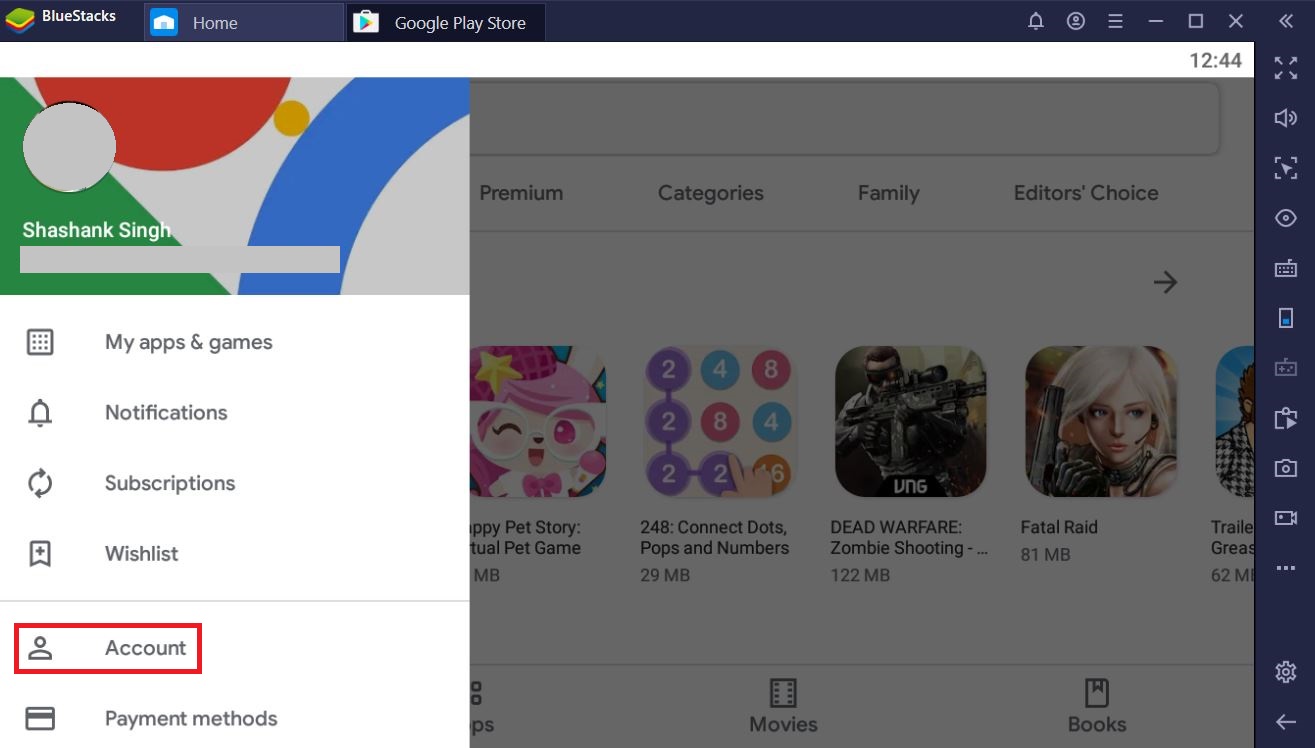This screenshot has height=748, width=1315.
Task: Click the volume speaker icon in sidebar
Action: pos(1286,118)
